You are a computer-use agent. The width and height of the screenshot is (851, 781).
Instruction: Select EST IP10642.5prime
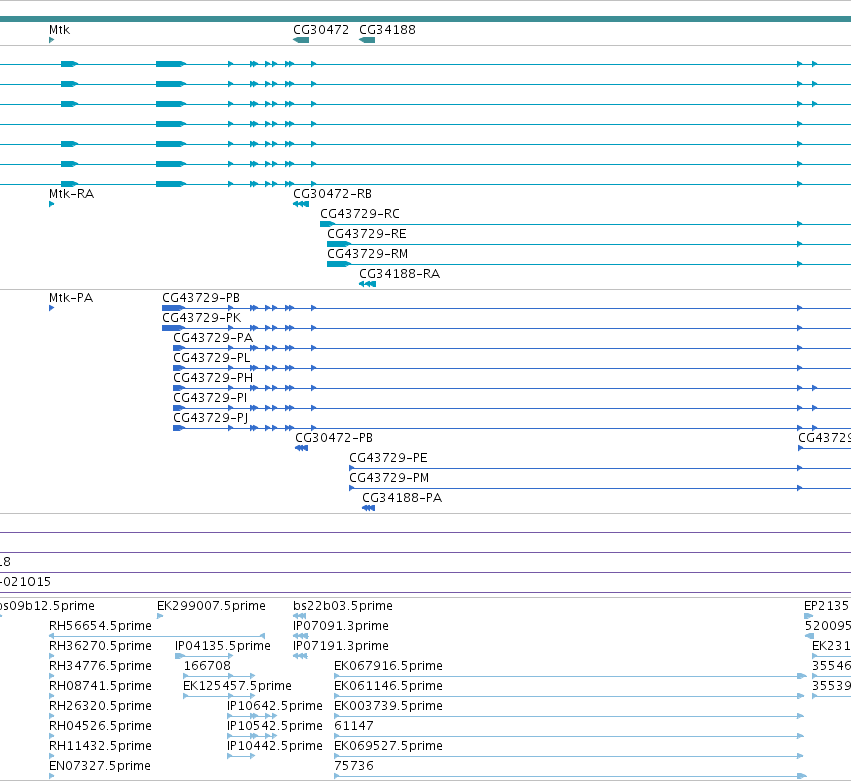[x=275, y=707]
